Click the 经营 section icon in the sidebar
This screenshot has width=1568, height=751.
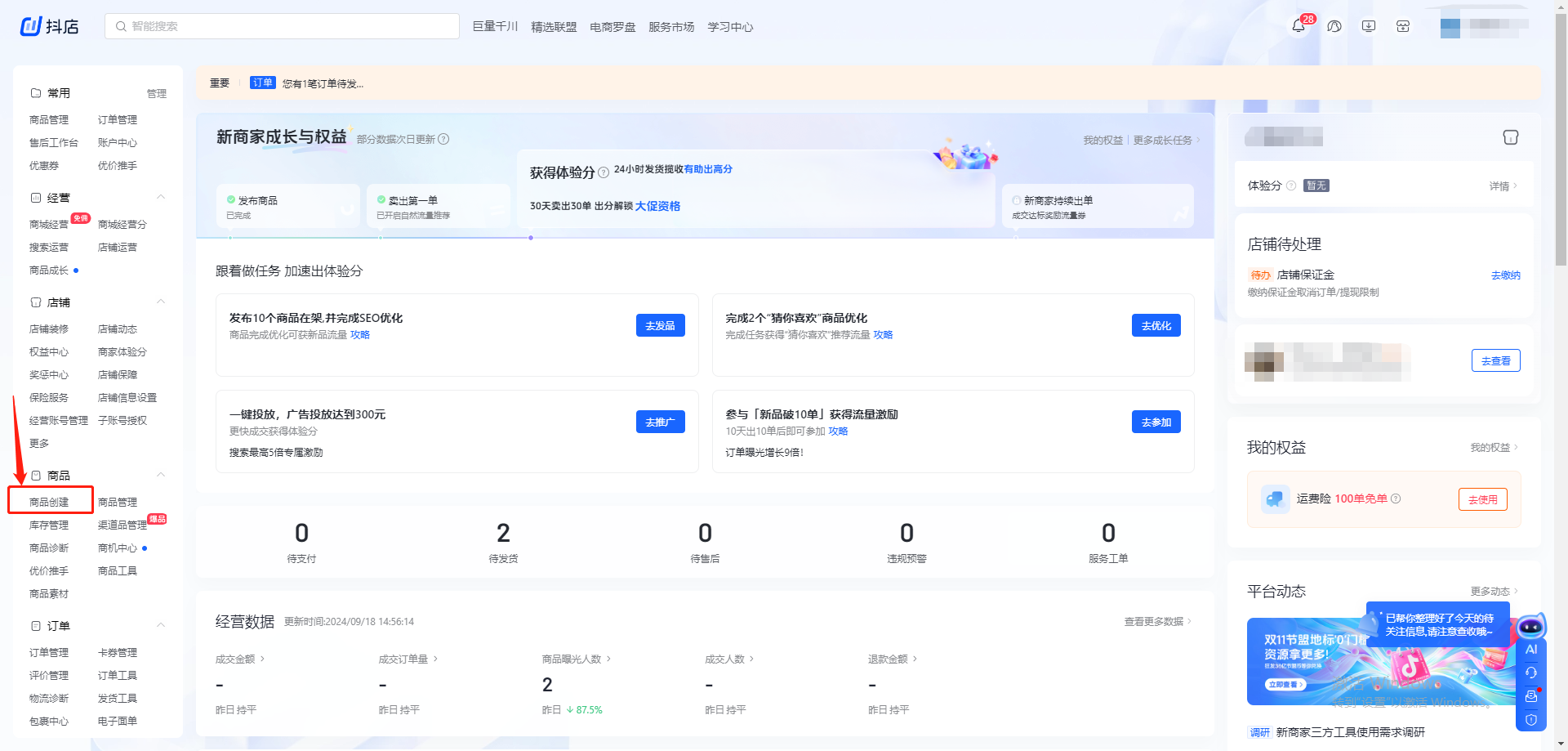coord(36,198)
